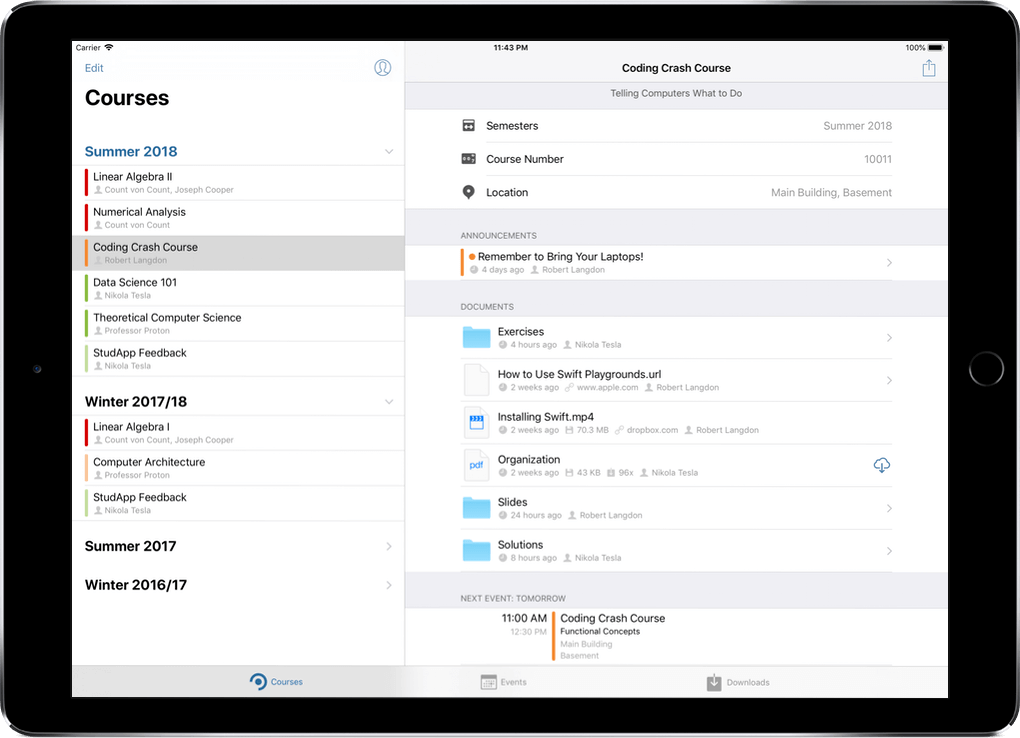
Task: Click the green color bar of Data Science 101
Action: click(x=87, y=288)
